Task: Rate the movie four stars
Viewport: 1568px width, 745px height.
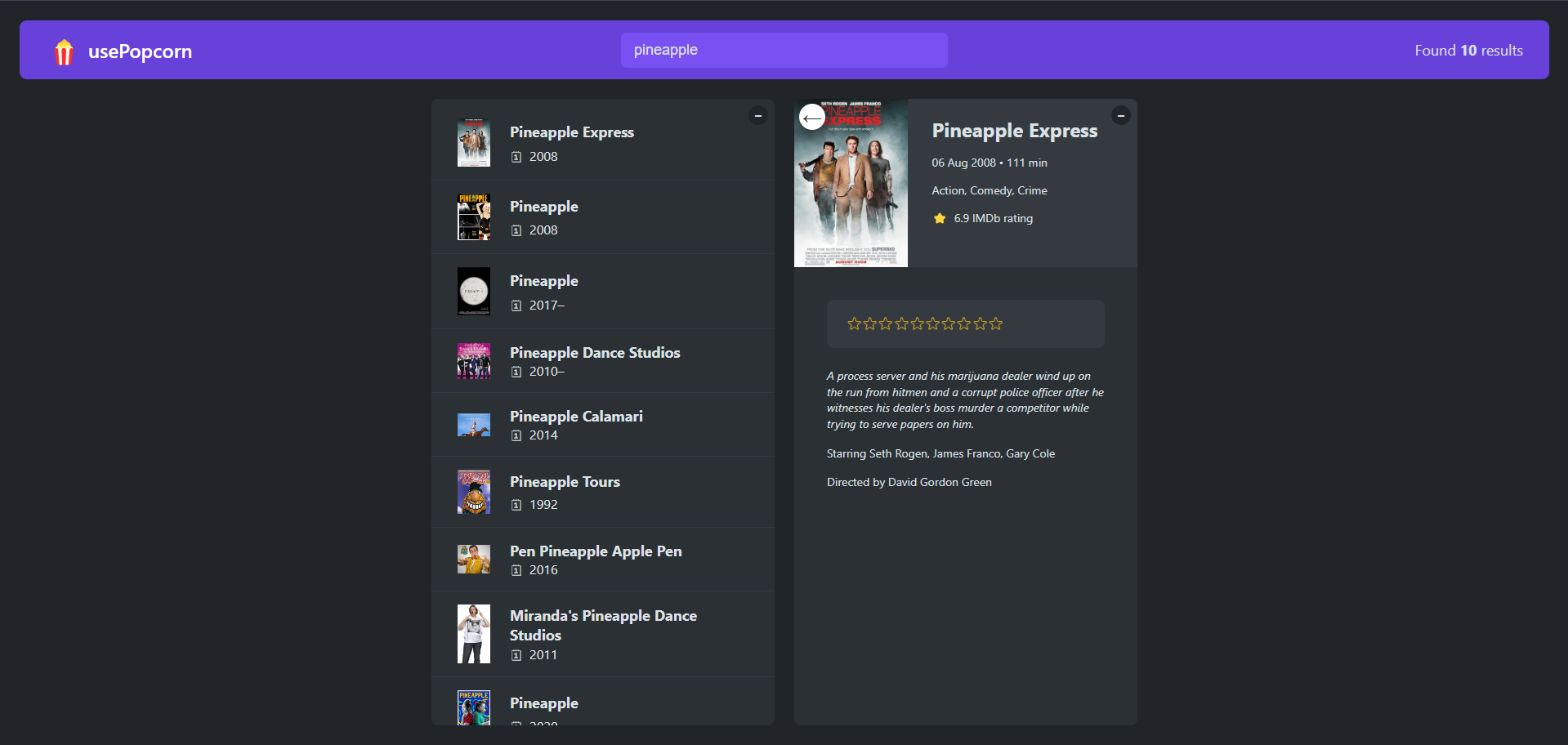Action: (902, 323)
